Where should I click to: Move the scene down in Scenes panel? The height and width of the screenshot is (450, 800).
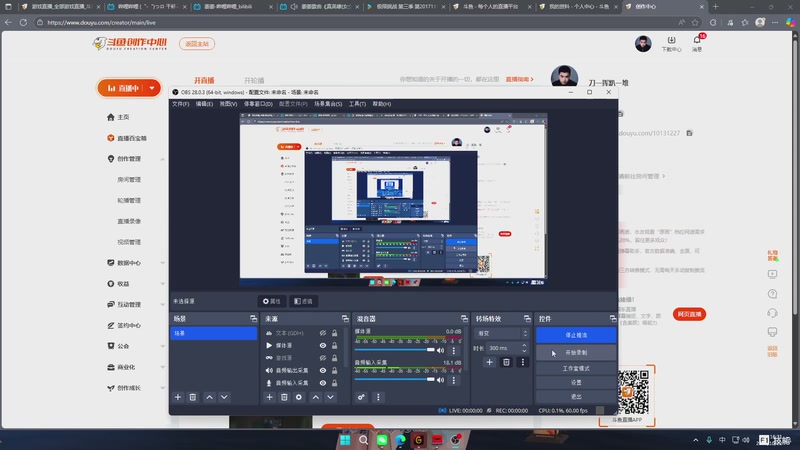224,397
